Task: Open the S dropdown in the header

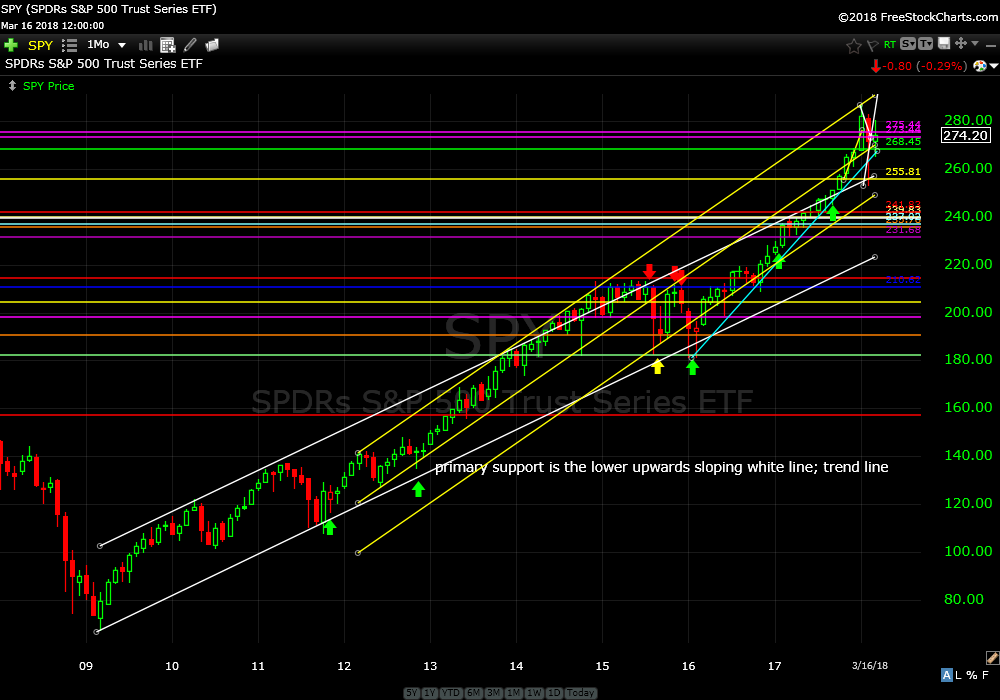Action: pos(908,44)
